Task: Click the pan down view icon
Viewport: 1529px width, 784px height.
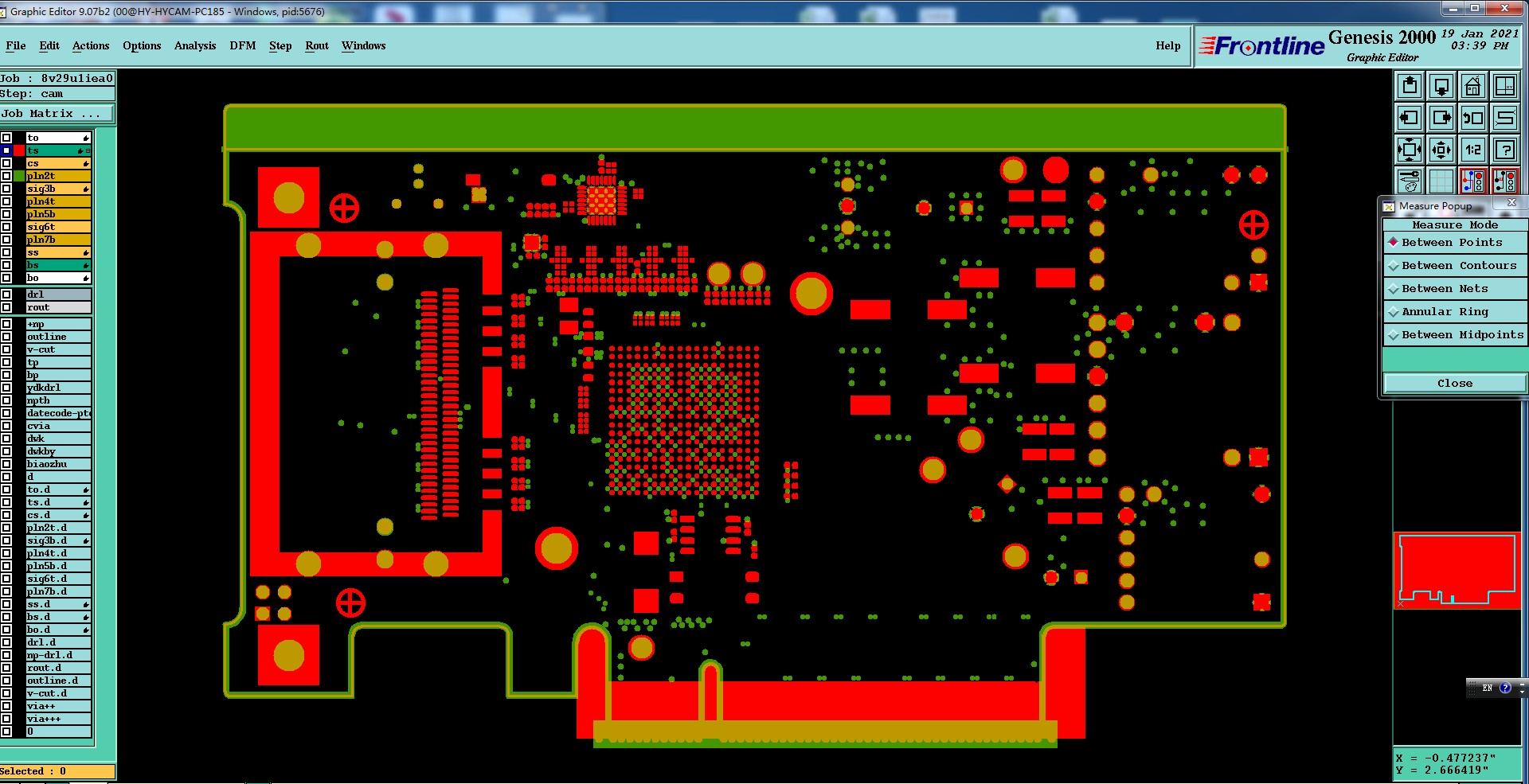Action: click(1441, 87)
